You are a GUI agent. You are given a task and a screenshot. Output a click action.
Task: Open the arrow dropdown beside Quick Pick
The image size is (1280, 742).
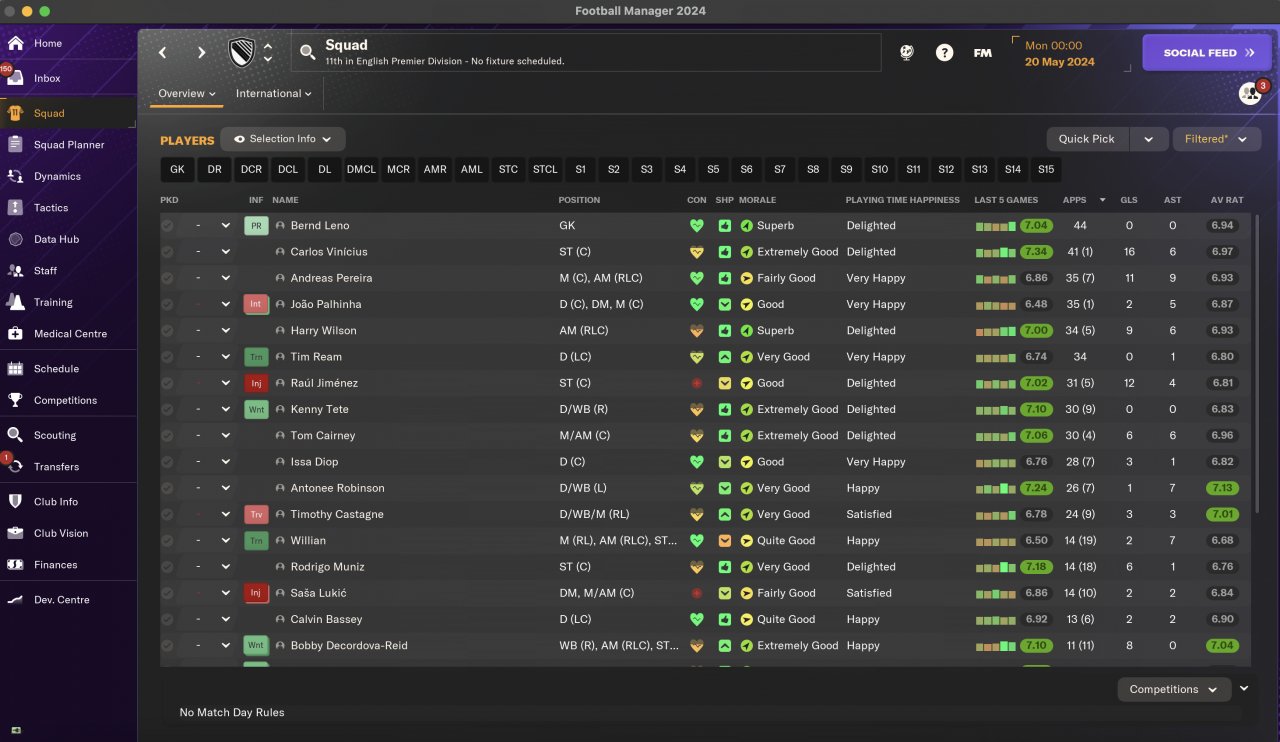(x=1148, y=139)
